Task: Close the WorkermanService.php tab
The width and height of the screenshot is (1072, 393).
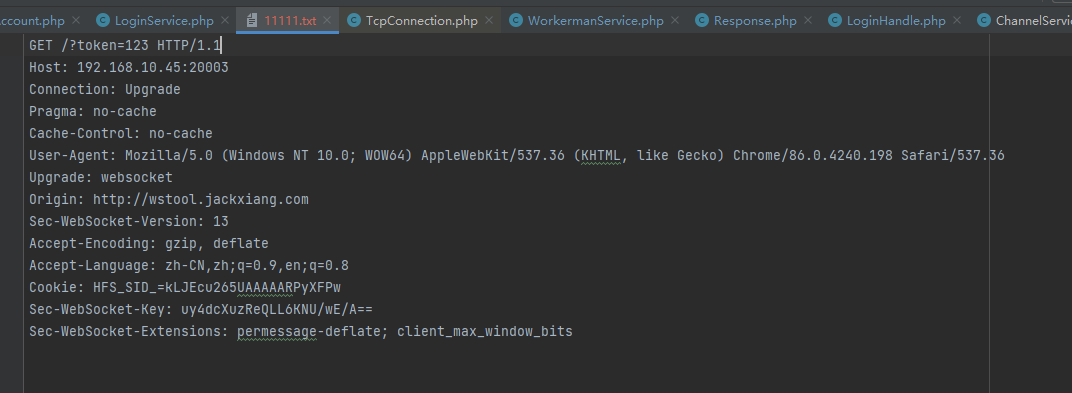Action: (x=675, y=21)
